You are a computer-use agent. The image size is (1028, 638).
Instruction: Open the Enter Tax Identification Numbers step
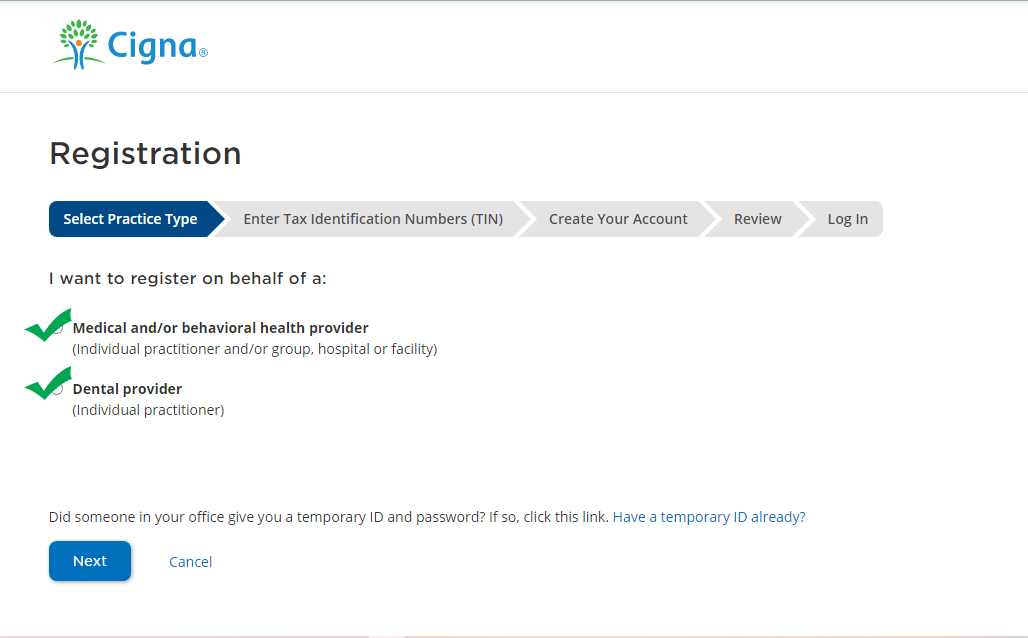click(372, 219)
